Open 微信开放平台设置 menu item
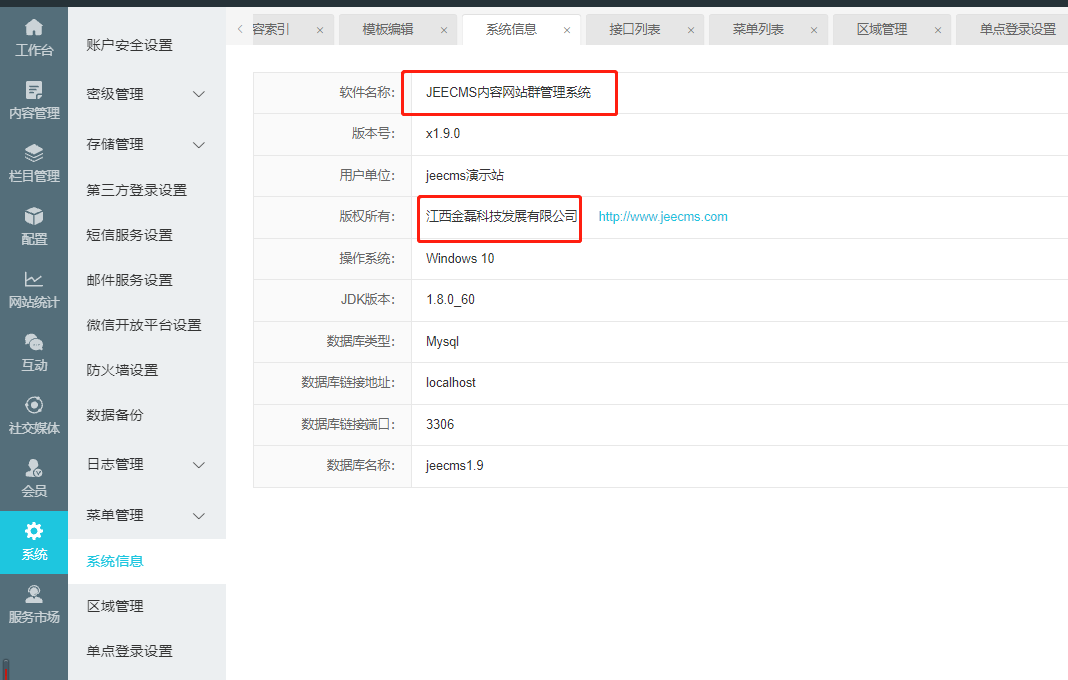 (144, 325)
